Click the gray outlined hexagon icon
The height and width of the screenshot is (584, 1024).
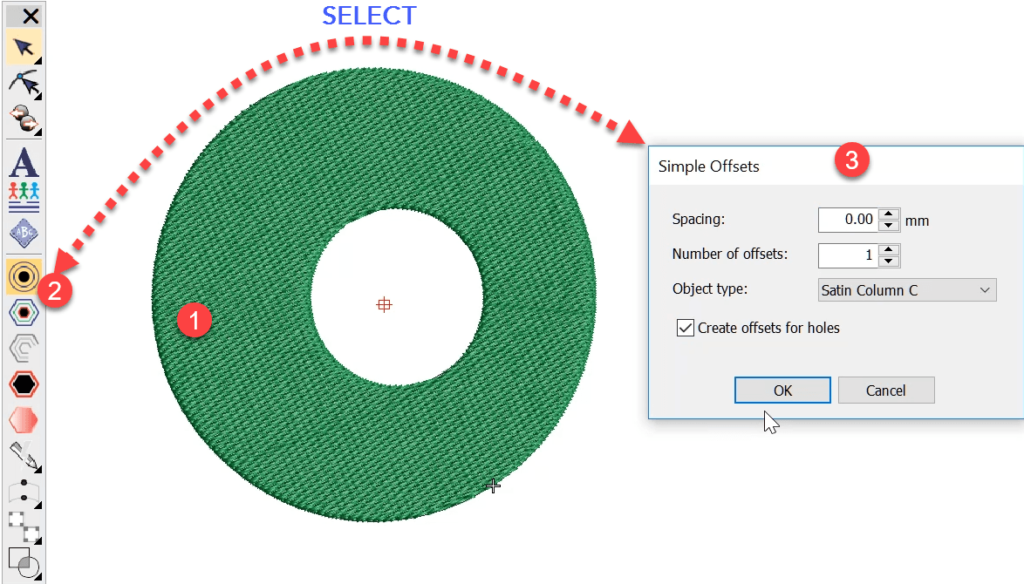23,348
